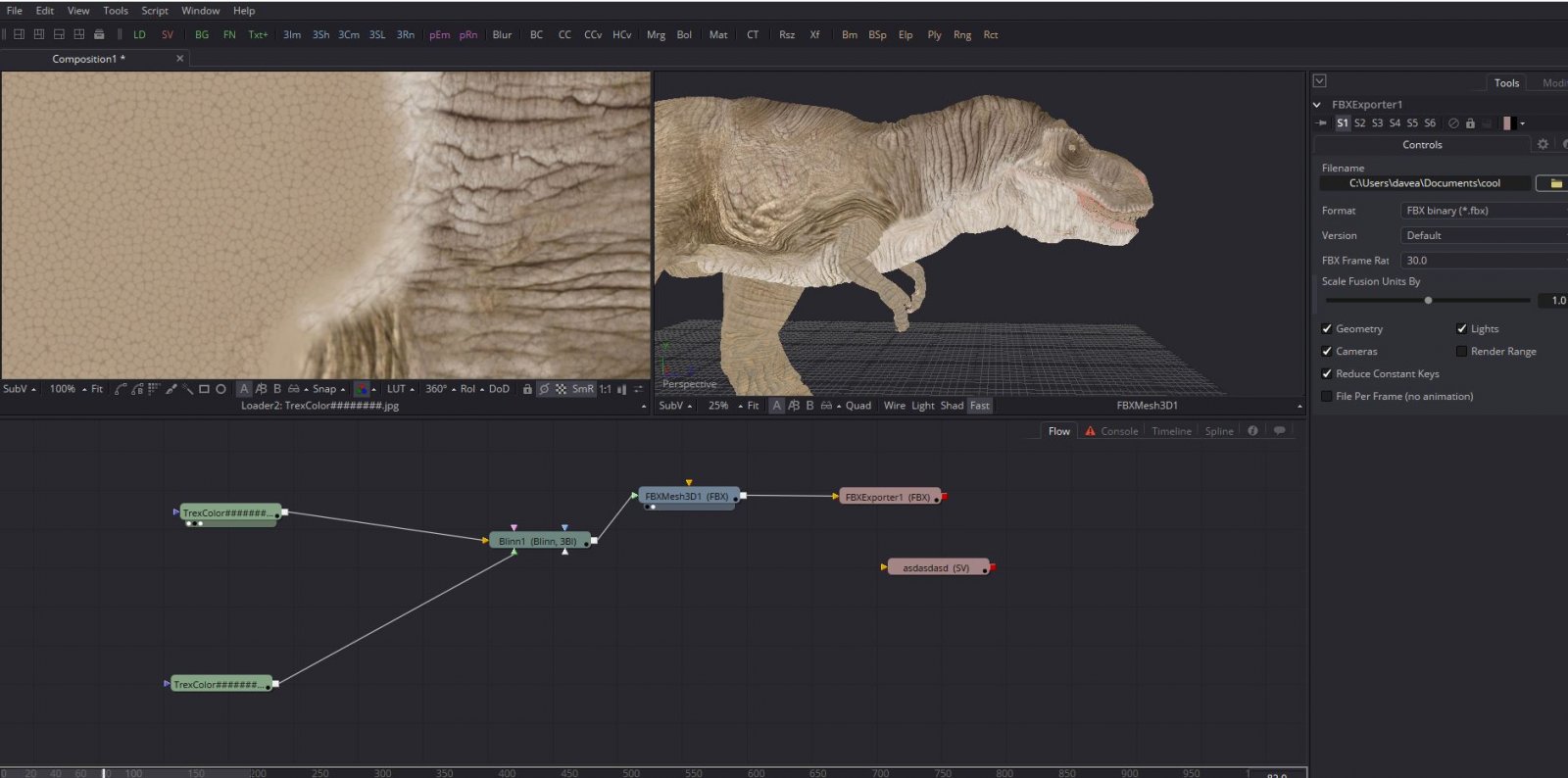Show buffer A in the left viewer
This screenshot has height=778, width=1568.
pyautogui.click(x=244, y=389)
